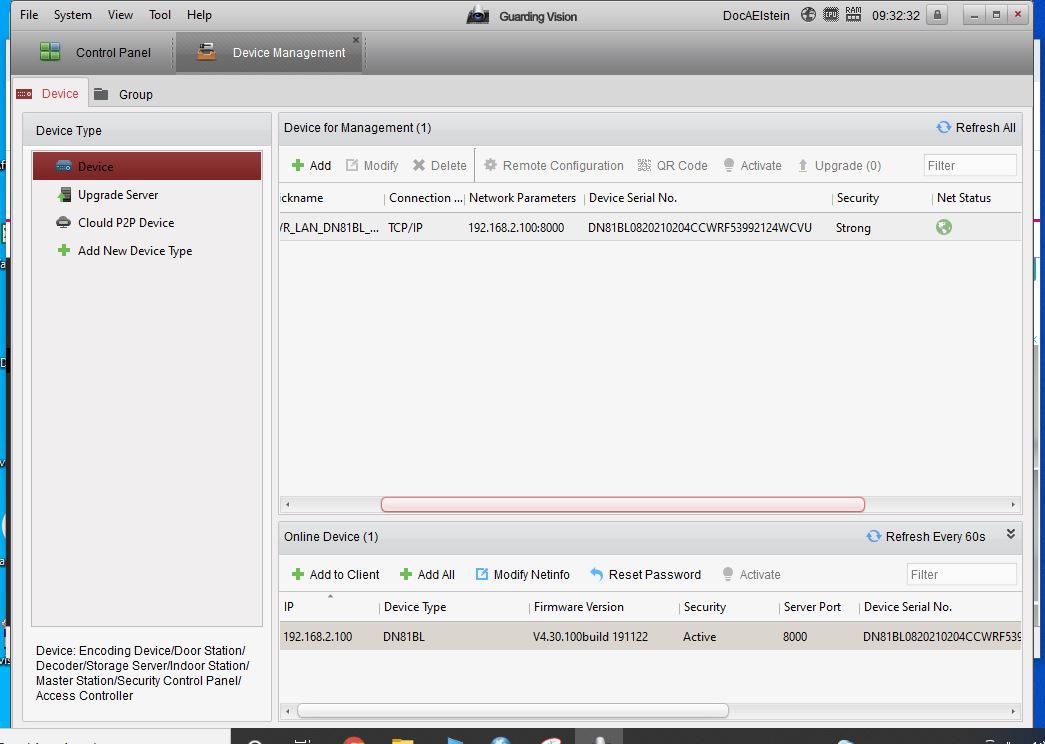Click Refresh Every 60s
Image resolution: width=1045 pixels, height=744 pixels.
[926, 537]
